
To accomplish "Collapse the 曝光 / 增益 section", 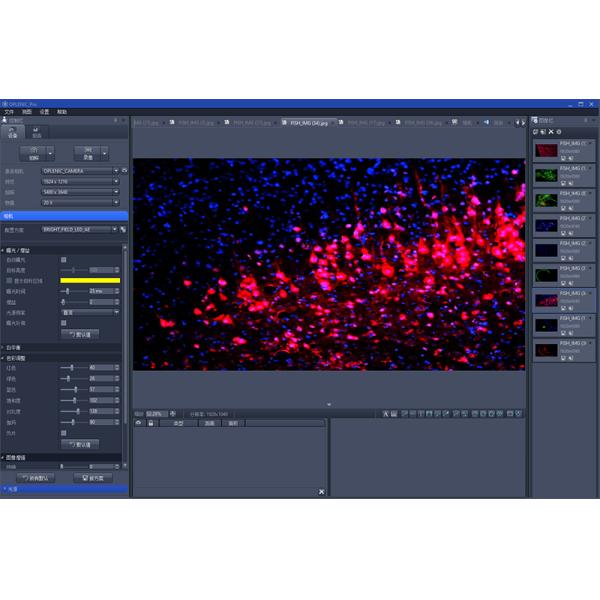I will [x=3, y=250].
